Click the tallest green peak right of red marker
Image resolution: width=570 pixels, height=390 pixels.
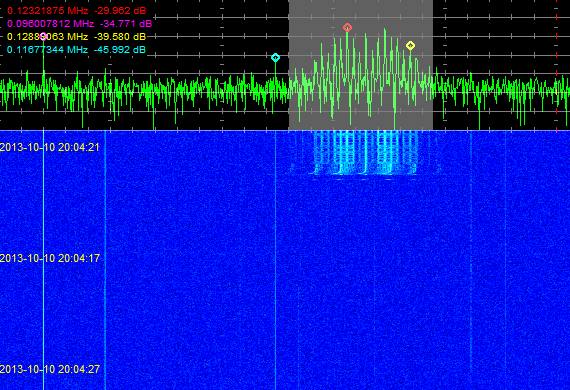click(x=385, y=30)
